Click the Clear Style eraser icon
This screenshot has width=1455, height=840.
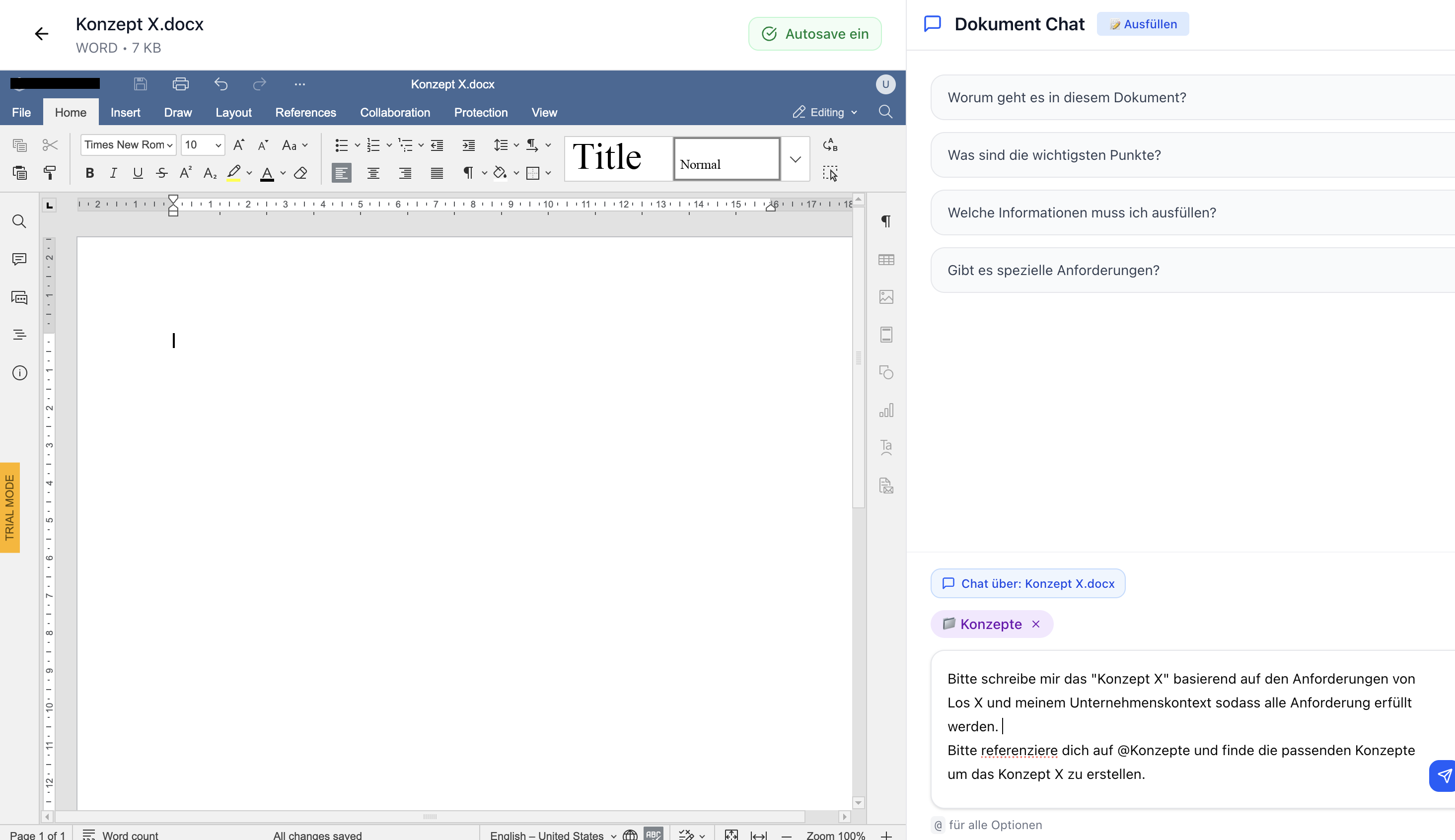tap(300, 173)
